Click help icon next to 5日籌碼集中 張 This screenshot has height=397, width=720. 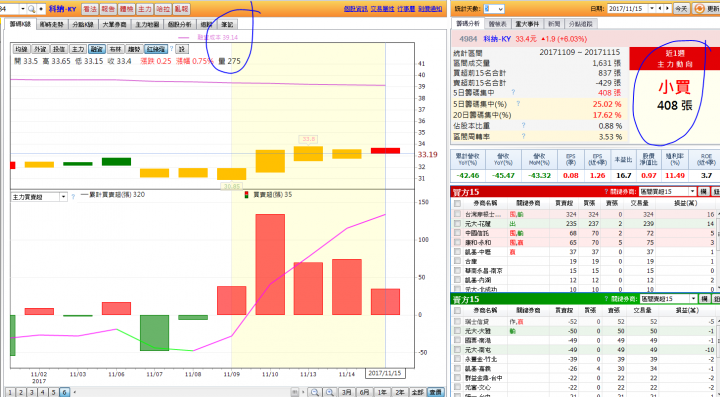pyautogui.click(x=513, y=93)
